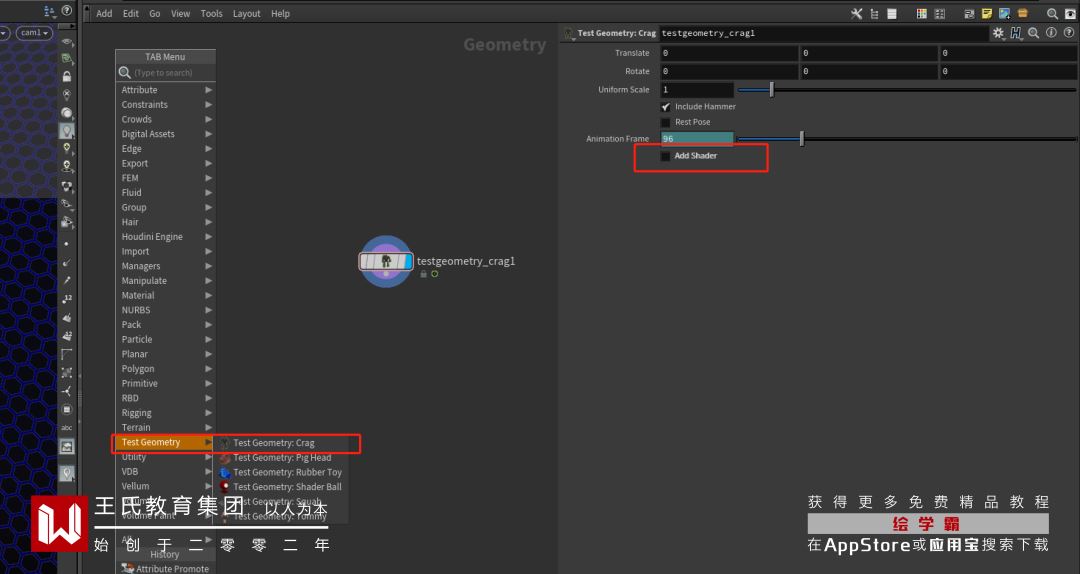Screen dimensions: 1080x574
Task: Expand the Digital Assets submenu
Action: click(x=165, y=134)
